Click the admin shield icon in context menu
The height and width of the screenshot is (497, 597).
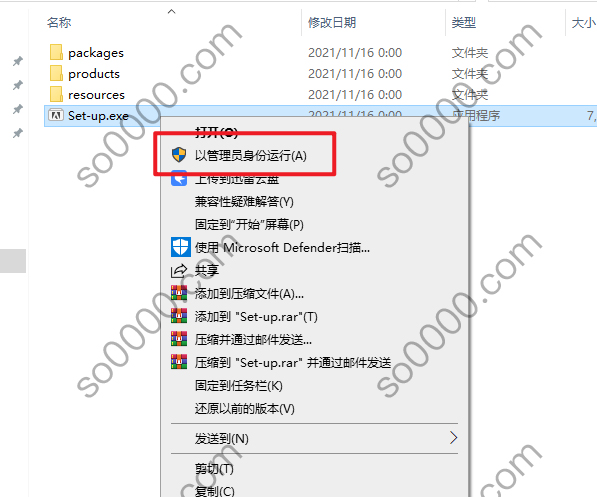point(179,155)
